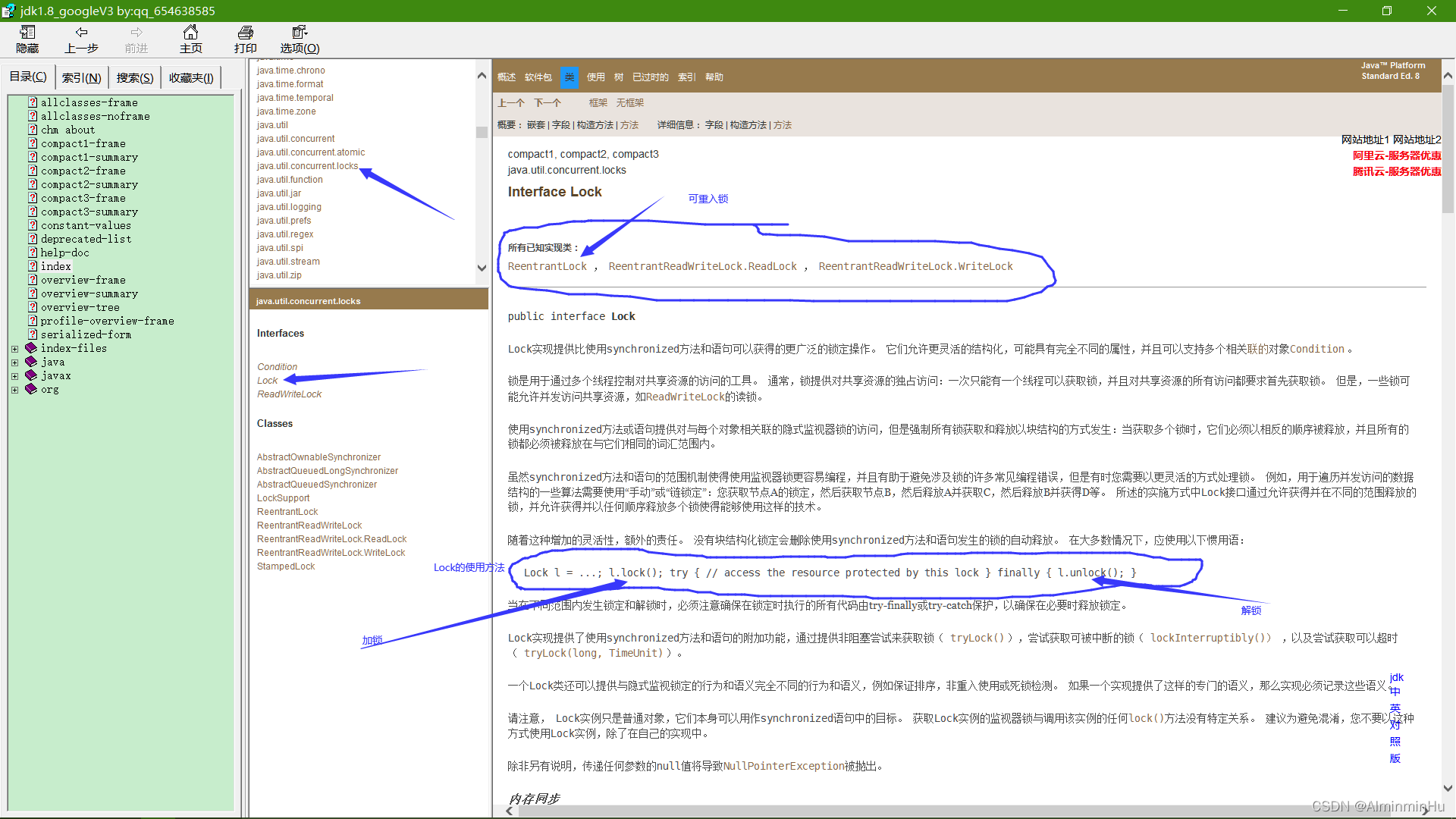Click the Back arrow toolbar icon
The width and height of the screenshot is (1456, 819).
click(81, 33)
